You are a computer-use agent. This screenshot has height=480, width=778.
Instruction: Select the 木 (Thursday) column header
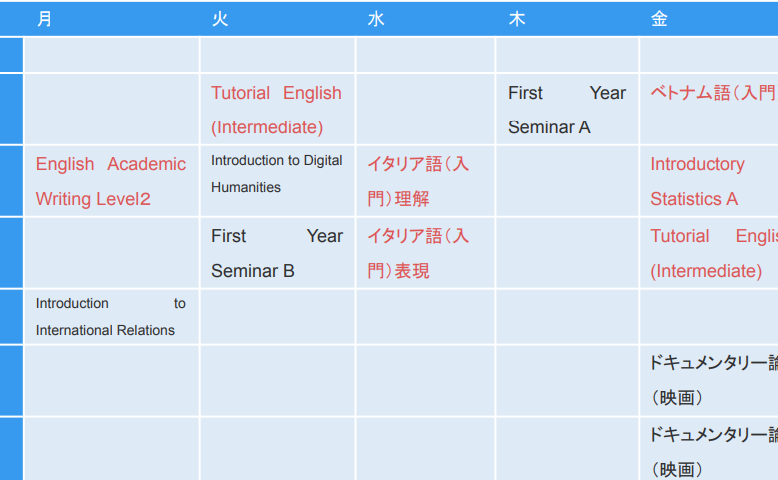point(516,19)
